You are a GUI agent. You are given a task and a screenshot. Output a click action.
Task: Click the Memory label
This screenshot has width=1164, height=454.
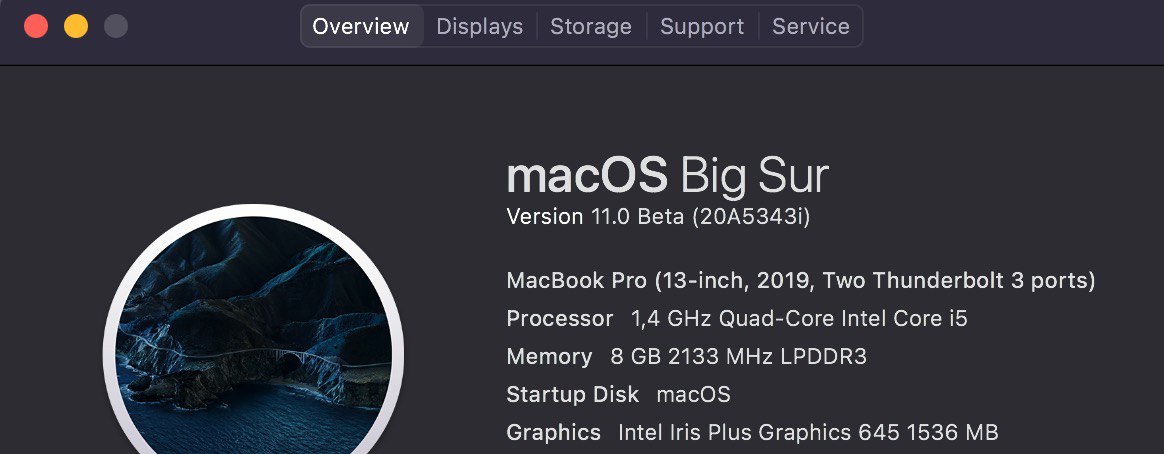(549, 357)
